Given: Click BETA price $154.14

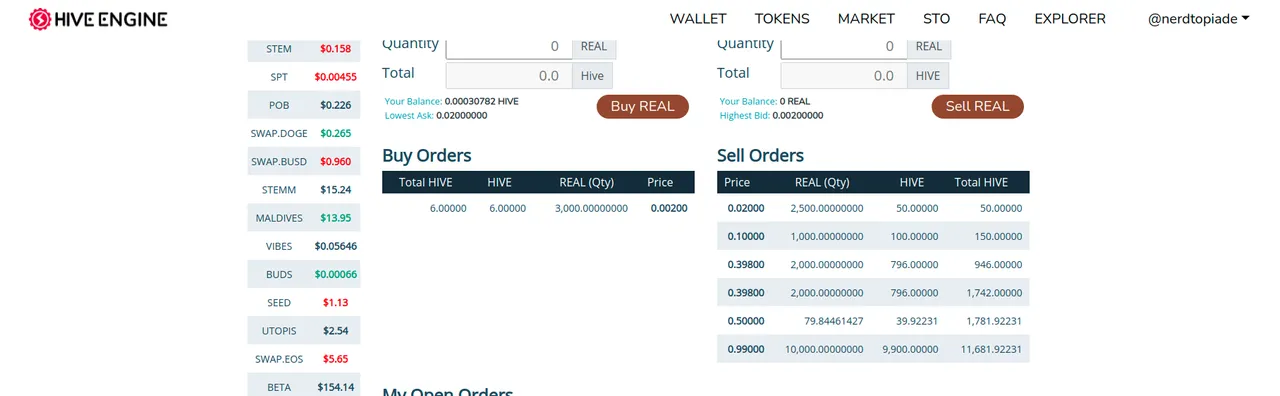Looking at the screenshot, I should 336,387.
